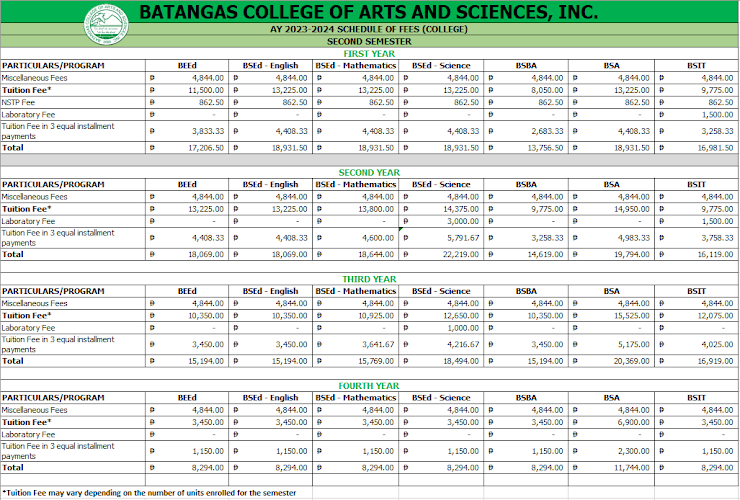This screenshot has width=740, height=500.
Task: Click the First Year BSIT column header
Action: [x=696, y=66]
